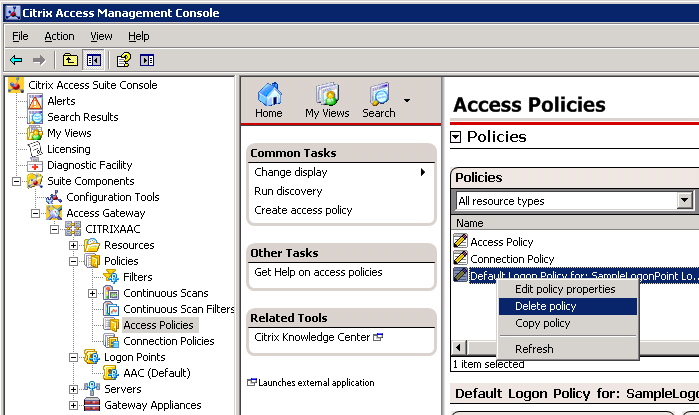Viewport: 699px width, 415px height.
Task: Open the All resource types dropdown
Action: (x=685, y=201)
